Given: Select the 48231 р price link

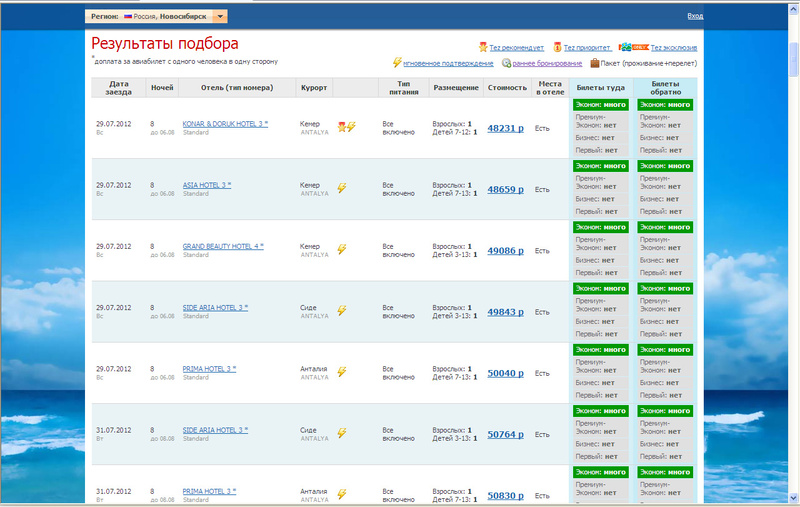Looking at the screenshot, I should click(x=505, y=128).
